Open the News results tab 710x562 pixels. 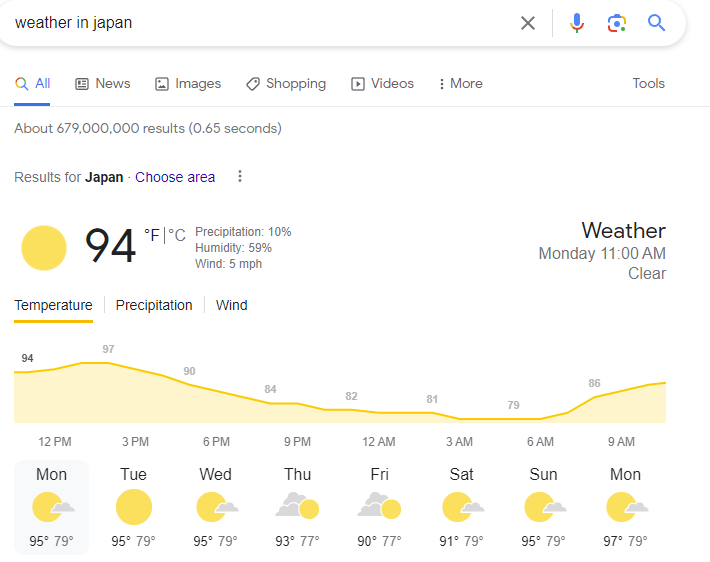click(102, 83)
